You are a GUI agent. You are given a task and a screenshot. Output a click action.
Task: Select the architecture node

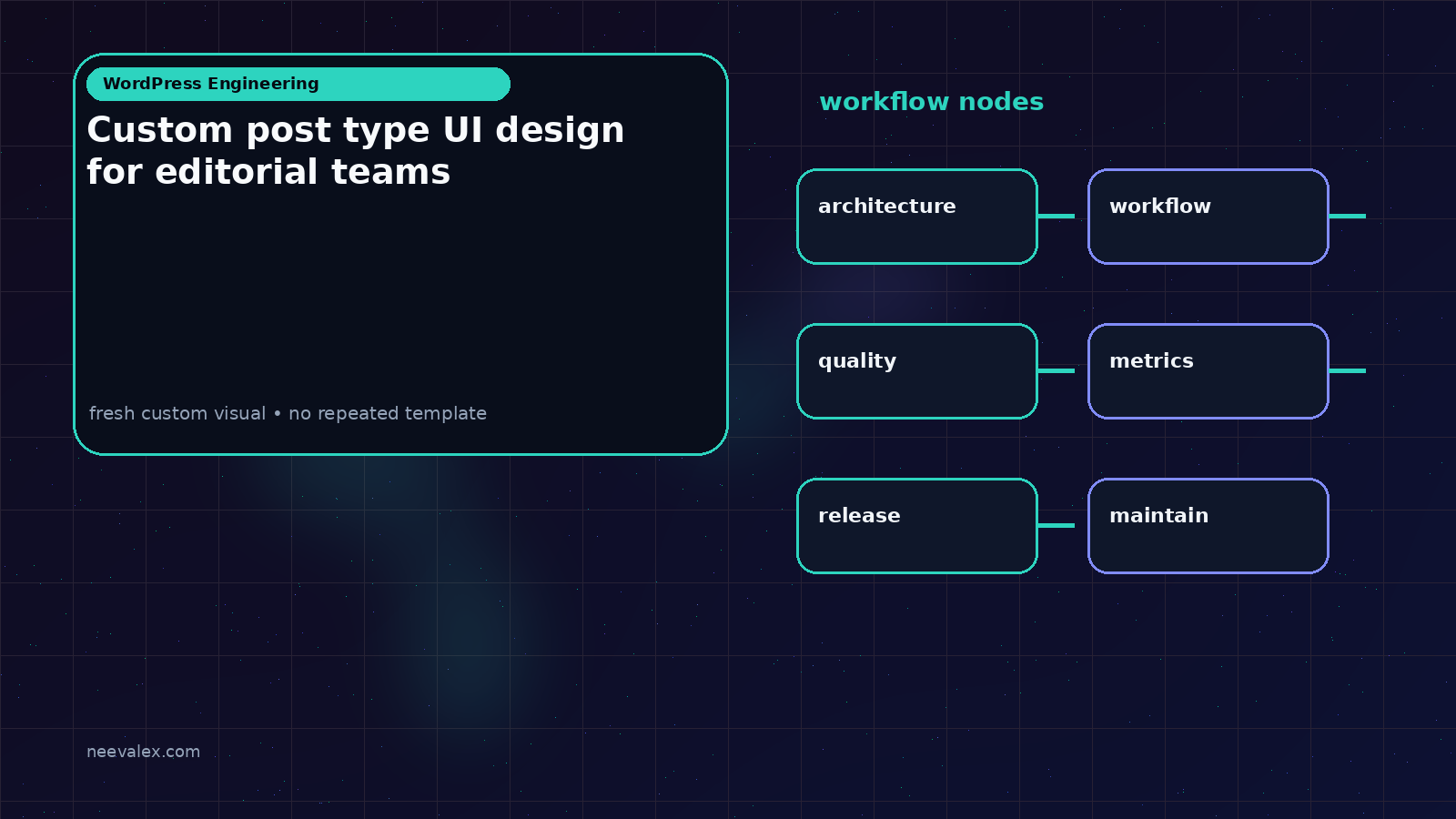click(917, 217)
